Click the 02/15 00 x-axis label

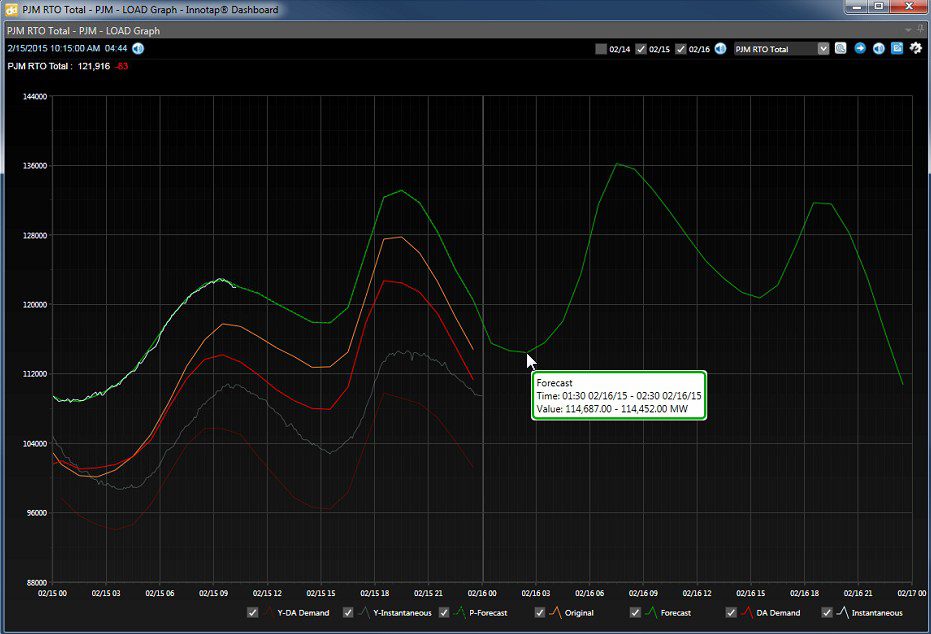[x=53, y=593]
